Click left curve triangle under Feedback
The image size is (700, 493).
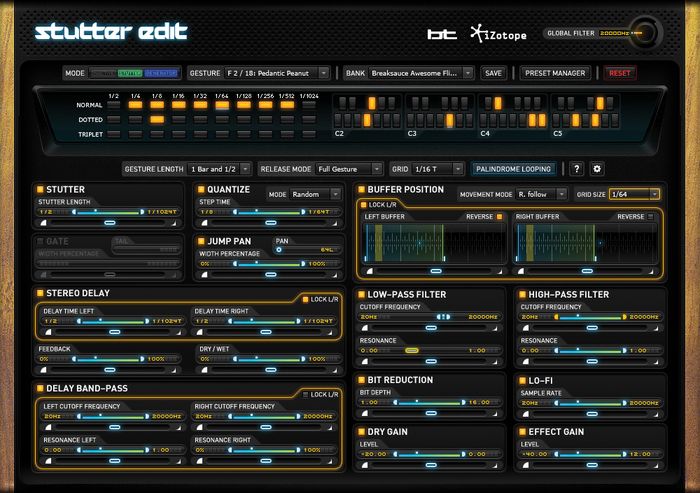[x=44, y=370]
